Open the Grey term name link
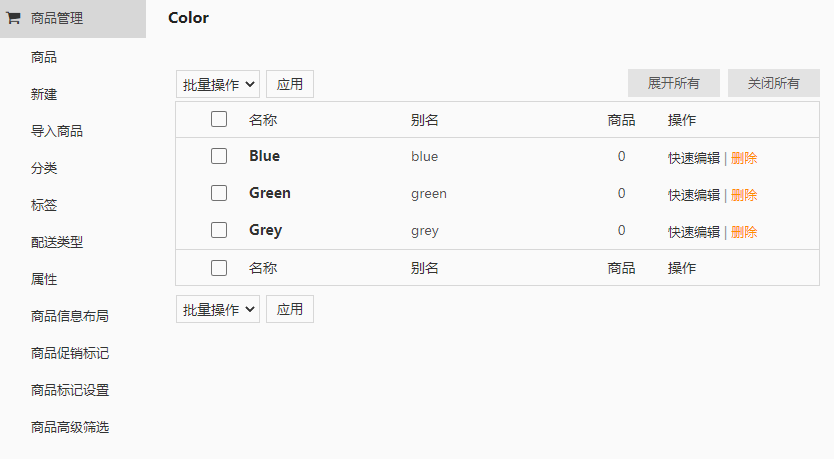Screen dimensions: 834x459 pyautogui.click(x=265, y=230)
